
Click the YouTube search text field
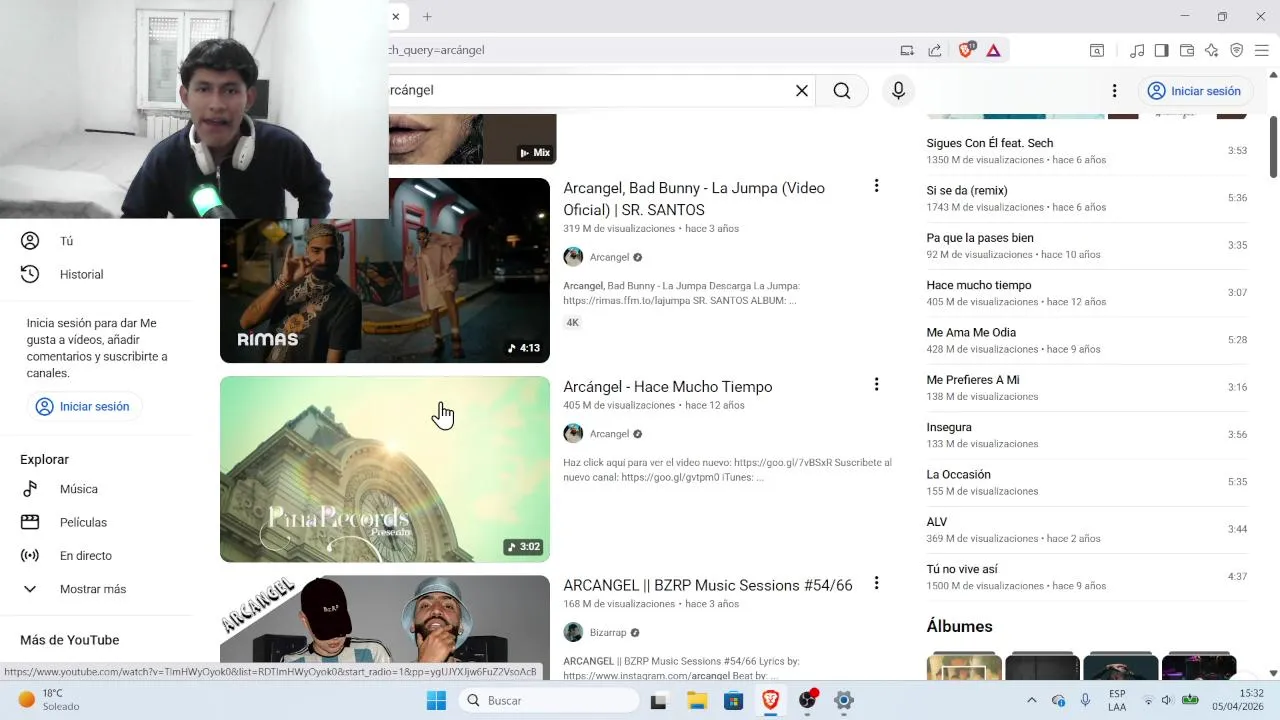[588, 91]
